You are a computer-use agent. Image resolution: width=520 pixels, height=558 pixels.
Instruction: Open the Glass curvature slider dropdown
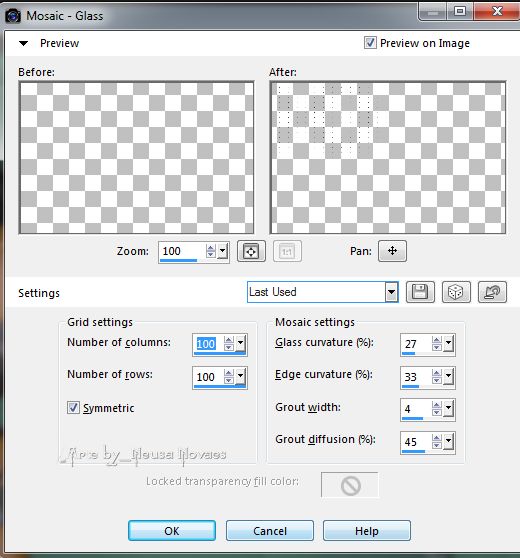[448, 343]
